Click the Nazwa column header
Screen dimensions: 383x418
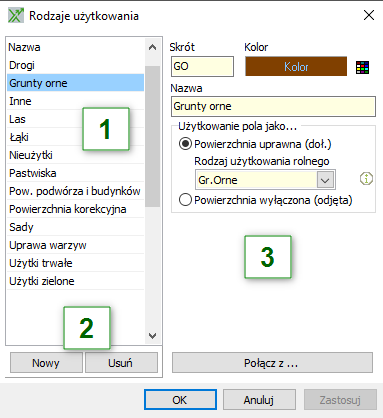click(x=76, y=47)
